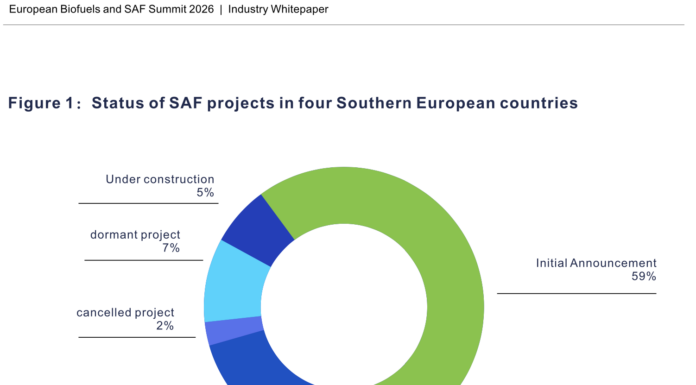Select the "Under construction" label
The image size is (696, 385).
(x=160, y=179)
